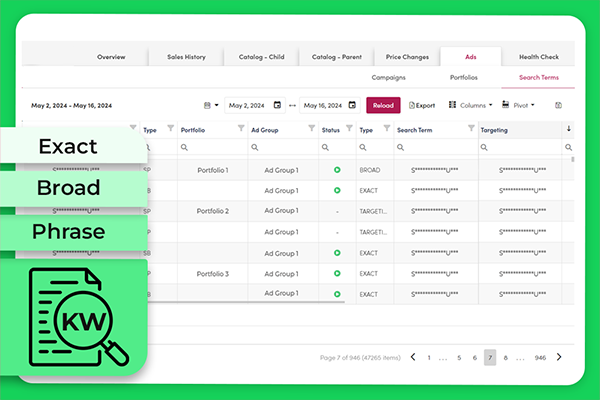Switch to the Sales History tab

186,57
